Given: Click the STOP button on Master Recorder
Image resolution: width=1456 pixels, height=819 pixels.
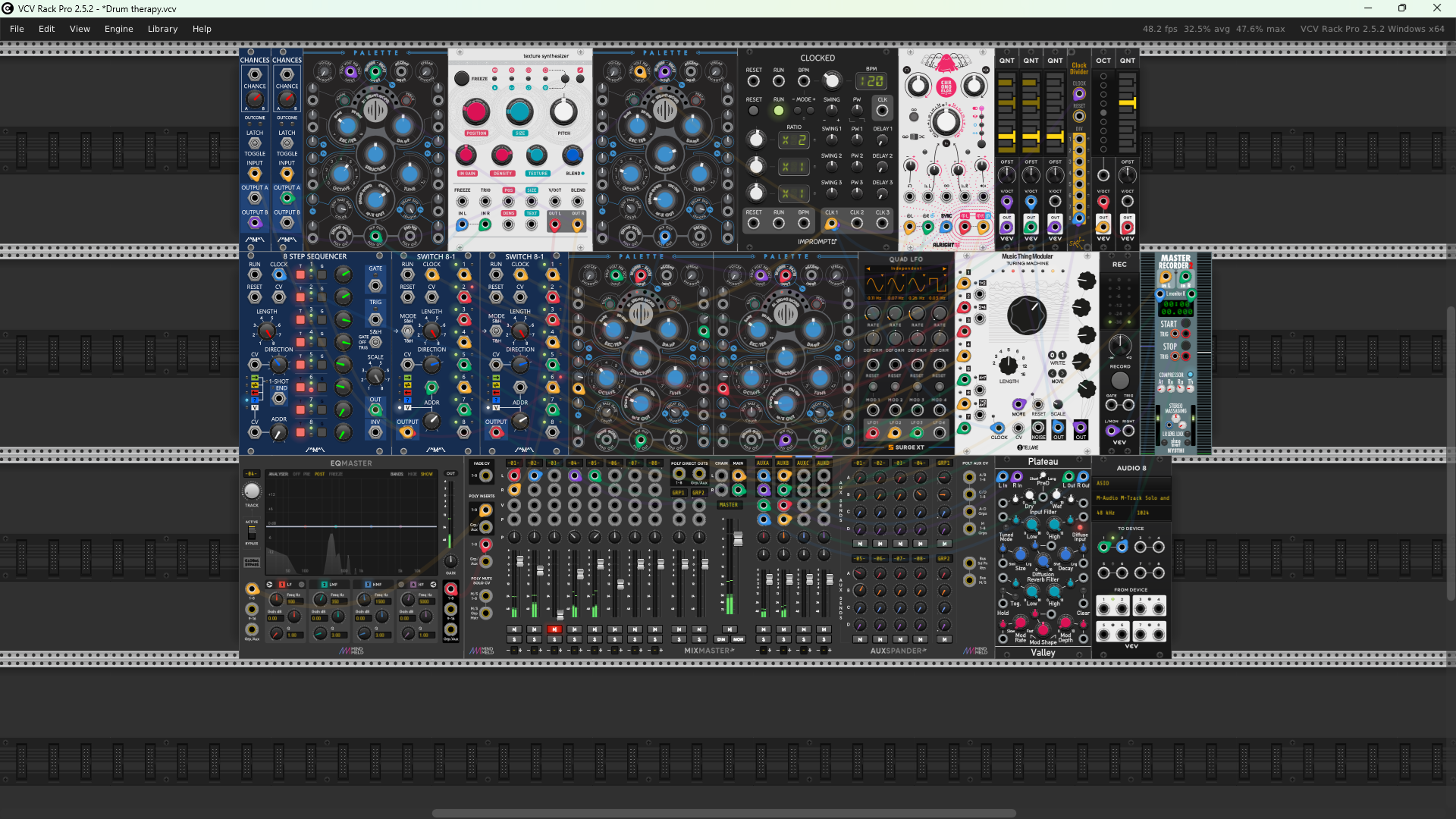Looking at the screenshot, I should (x=1185, y=347).
